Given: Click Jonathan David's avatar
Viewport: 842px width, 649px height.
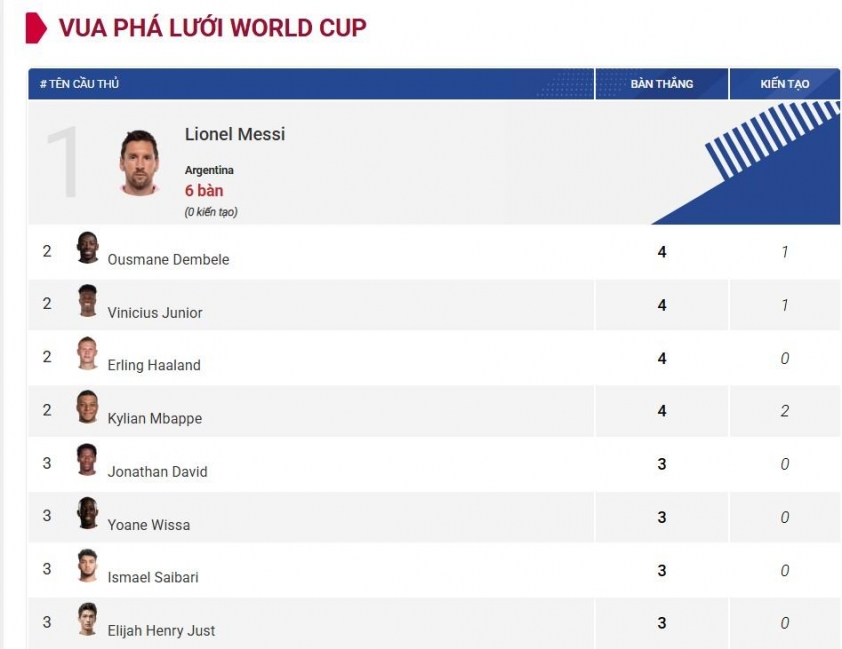Looking at the screenshot, I should (88, 460).
